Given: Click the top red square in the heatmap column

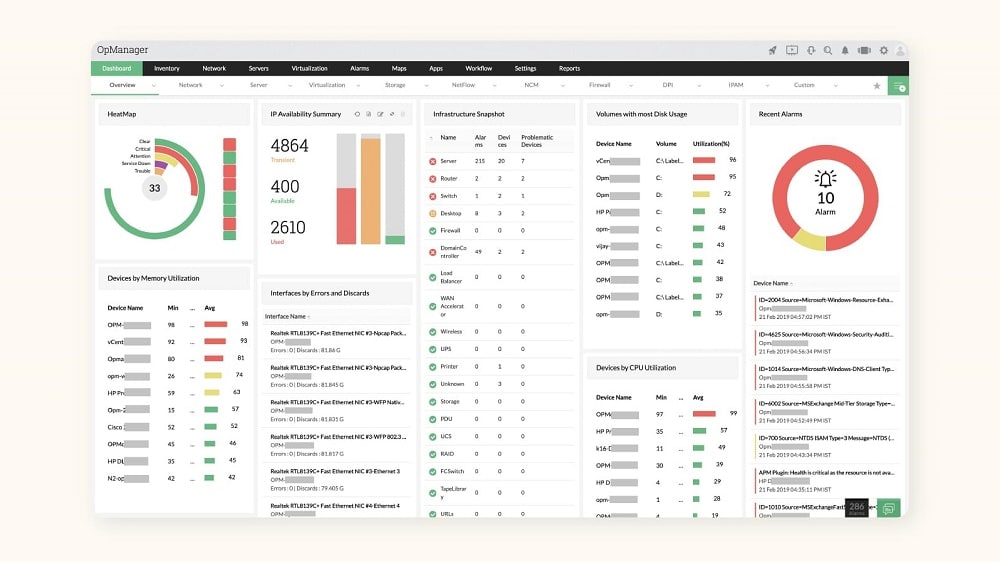Looking at the screenshot, I should 230,144.
